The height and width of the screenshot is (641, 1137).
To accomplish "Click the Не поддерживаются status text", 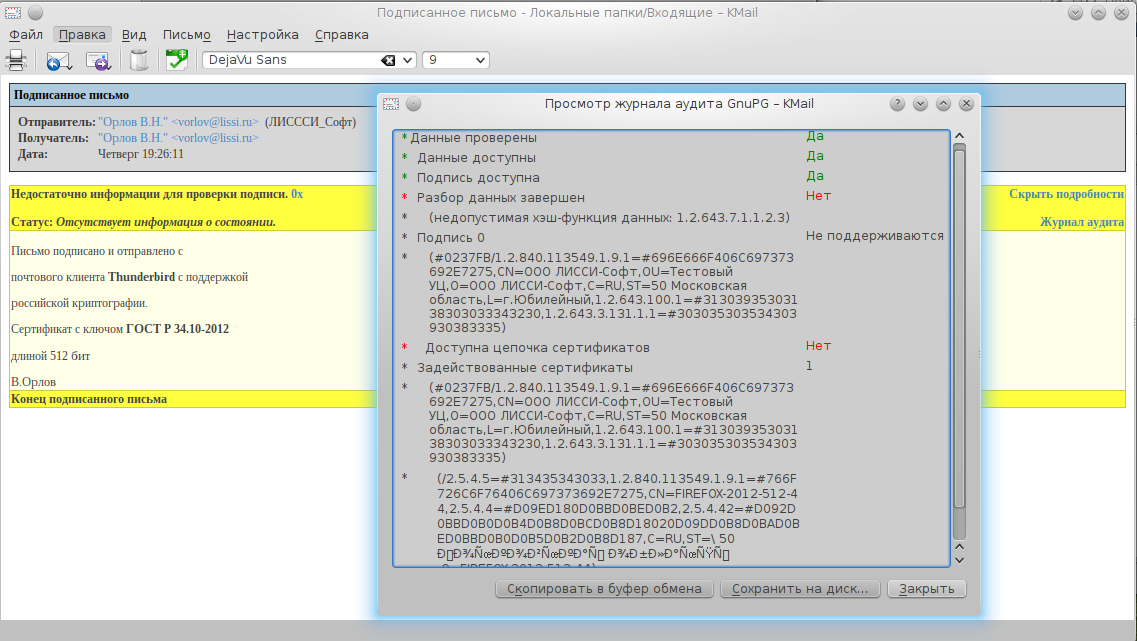I will [875, 236].
